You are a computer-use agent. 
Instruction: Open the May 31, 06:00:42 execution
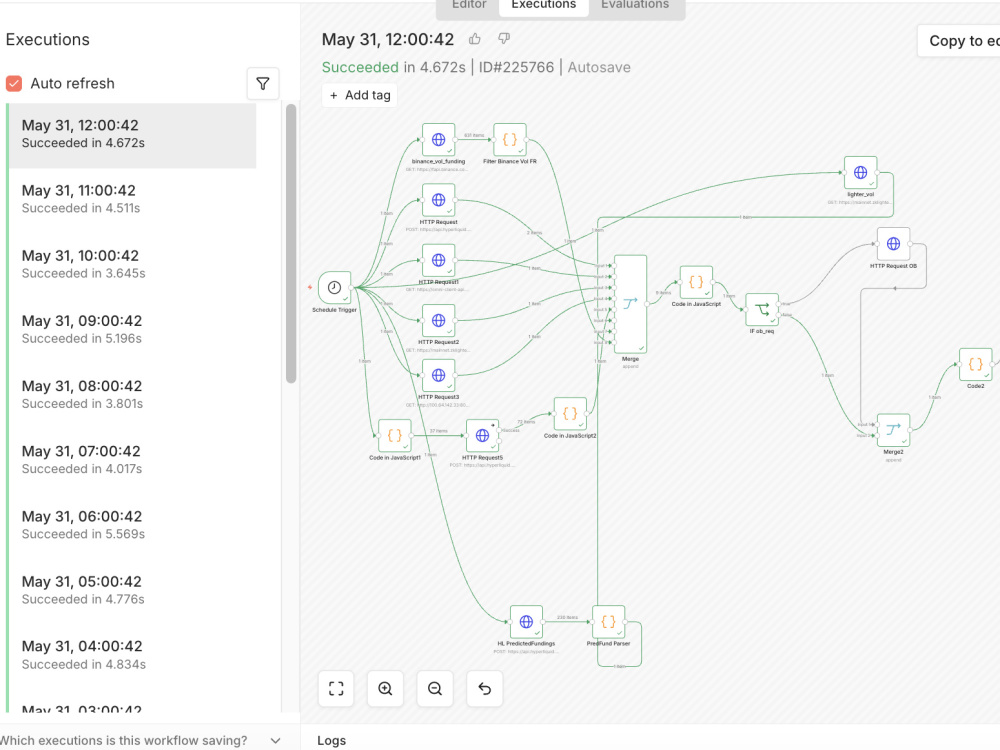click(x=133, y=525)
